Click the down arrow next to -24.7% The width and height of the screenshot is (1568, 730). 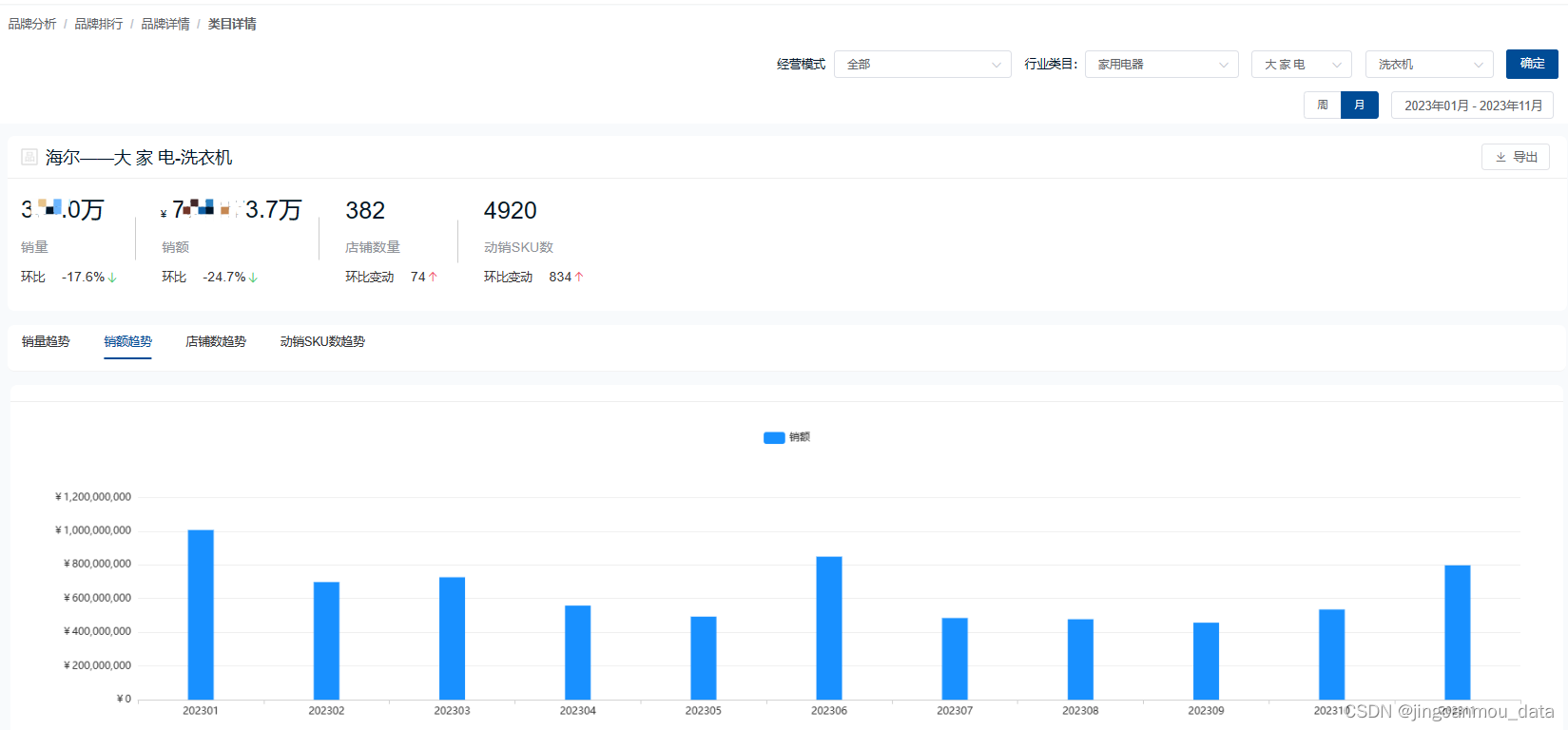coord(253,278)
